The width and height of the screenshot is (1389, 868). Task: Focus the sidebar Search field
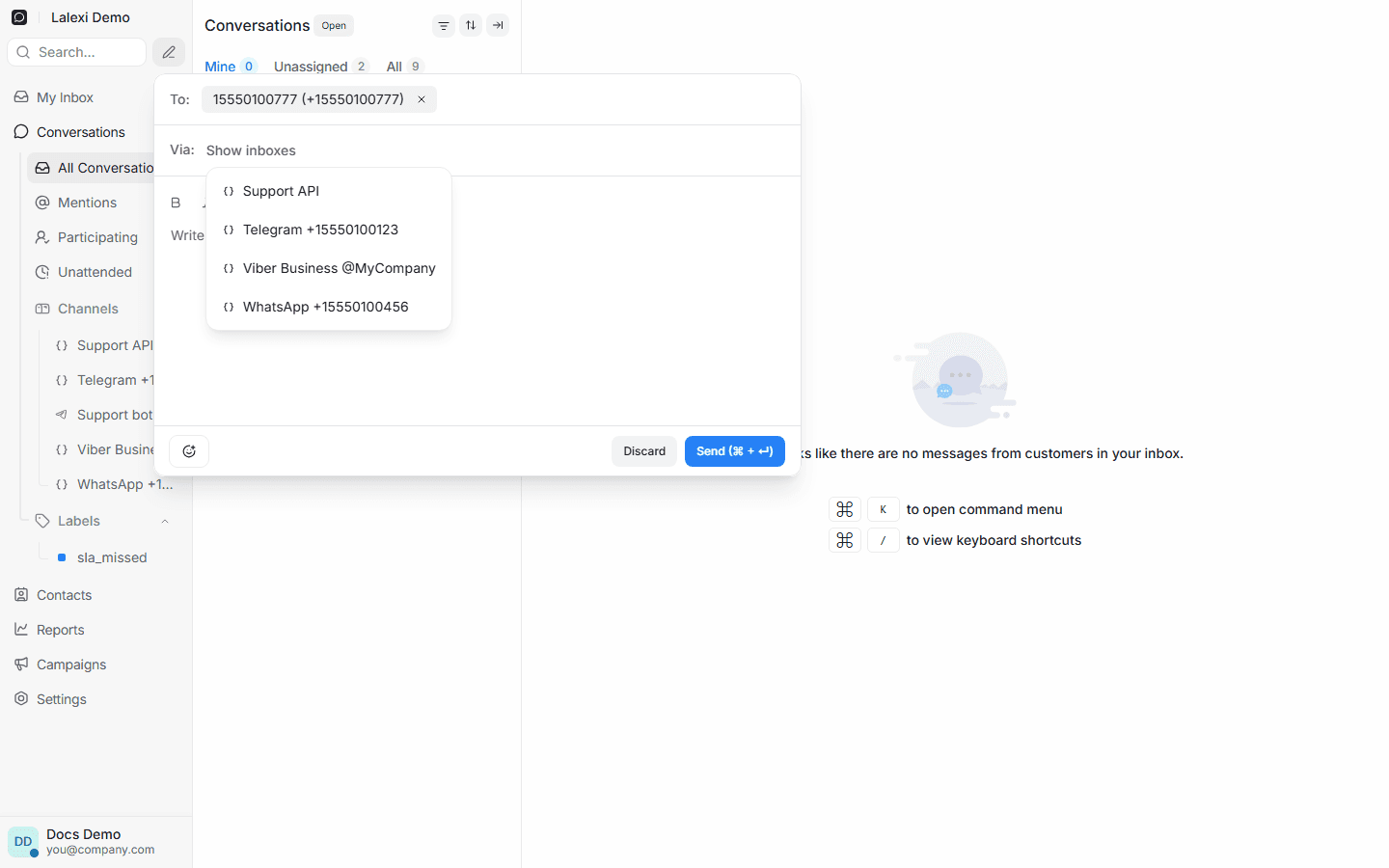click(x=77, y=52)
